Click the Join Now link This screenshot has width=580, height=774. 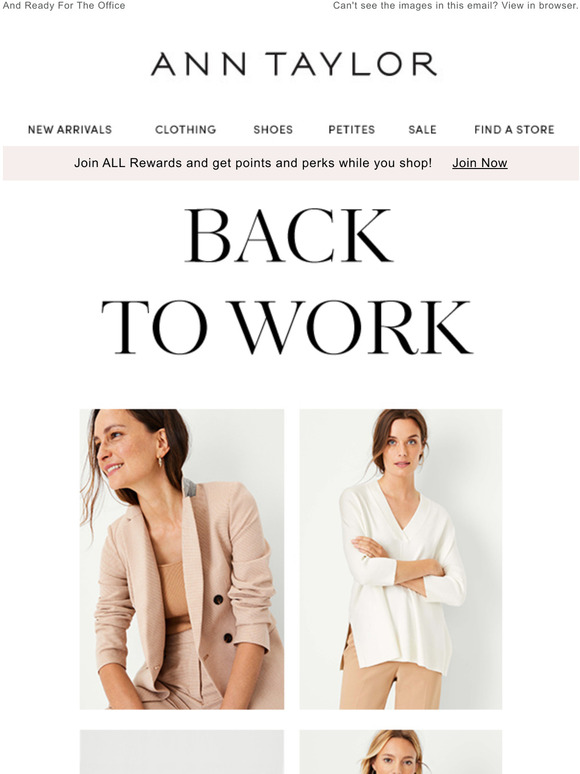pos(480,163)
